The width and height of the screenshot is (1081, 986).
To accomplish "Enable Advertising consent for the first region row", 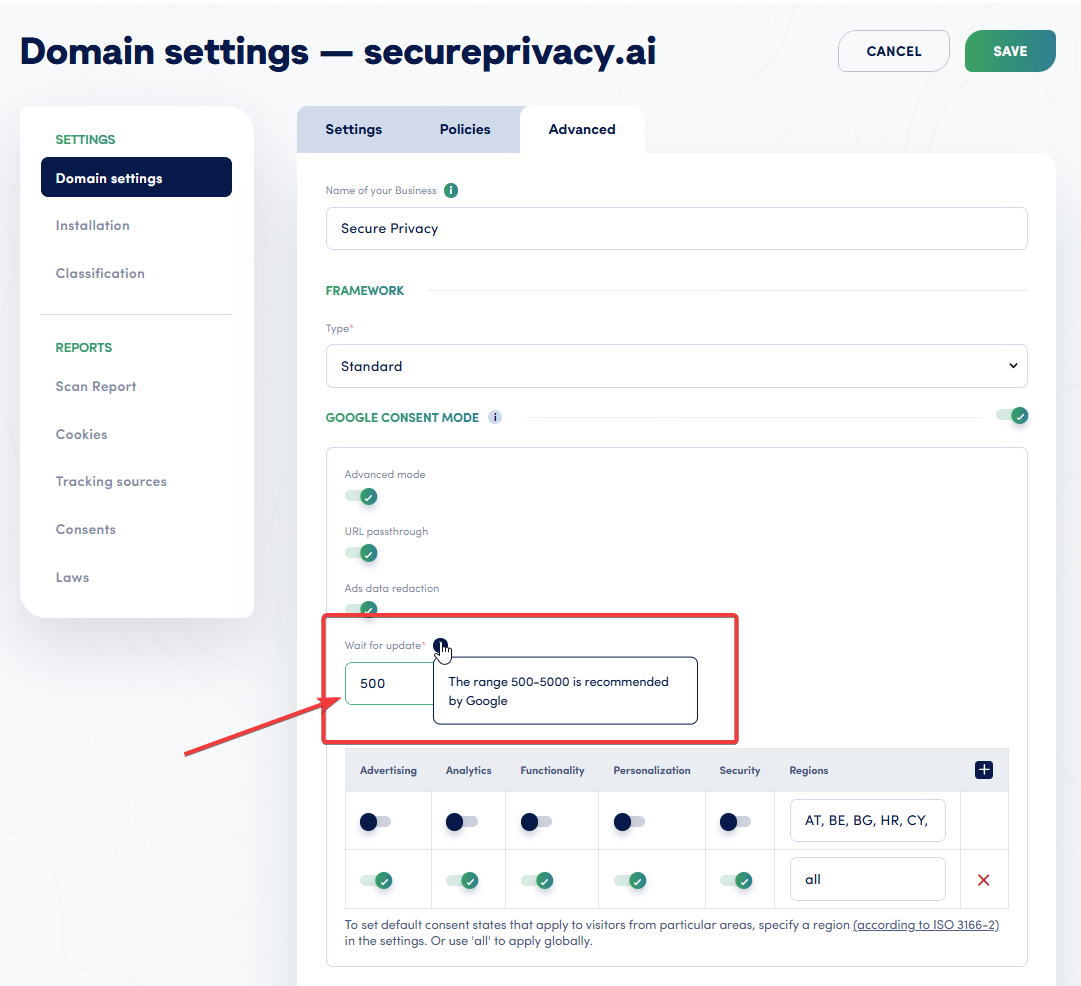I will point(374,821).
